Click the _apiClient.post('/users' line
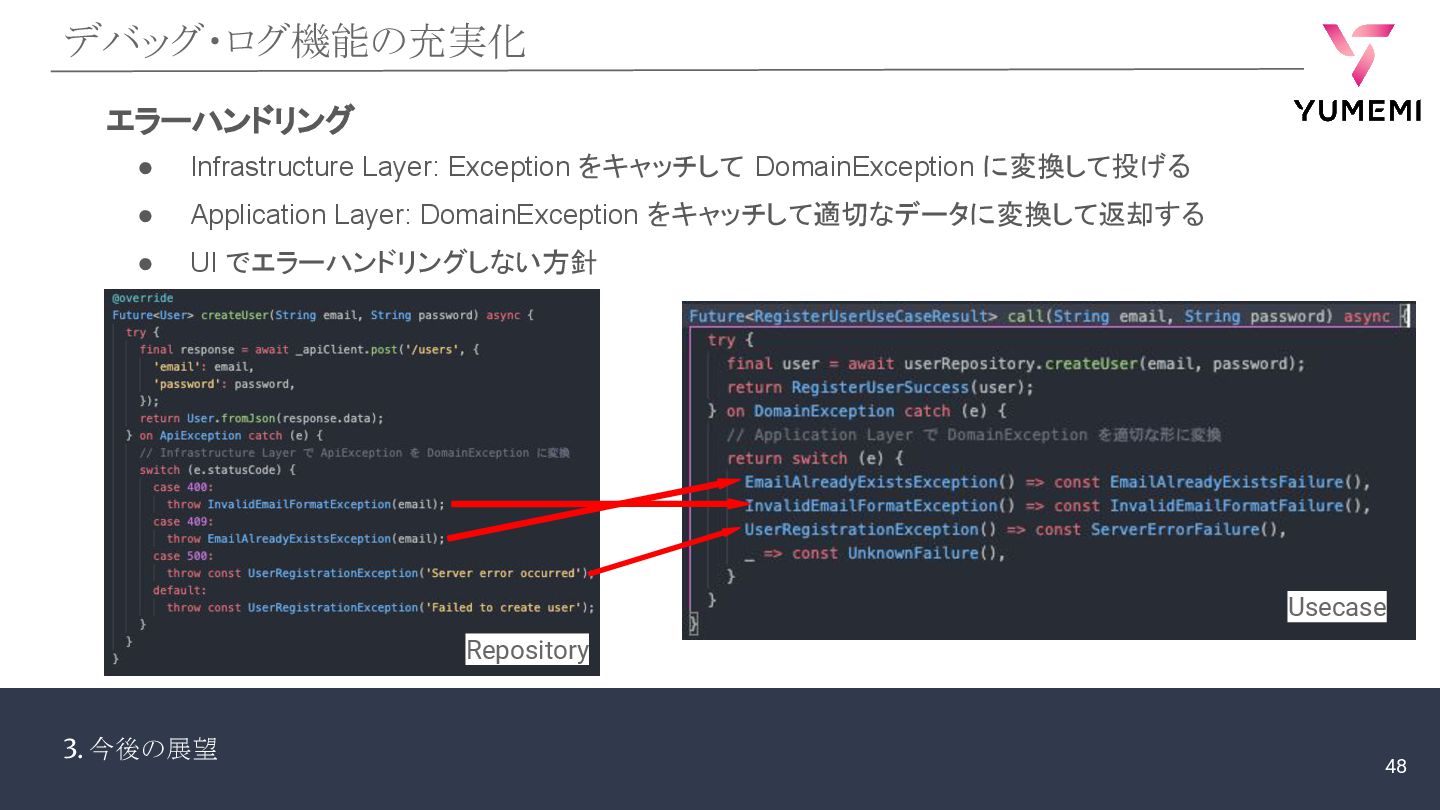The width and height of the screenshot is (1440, 810). [310, 349]
